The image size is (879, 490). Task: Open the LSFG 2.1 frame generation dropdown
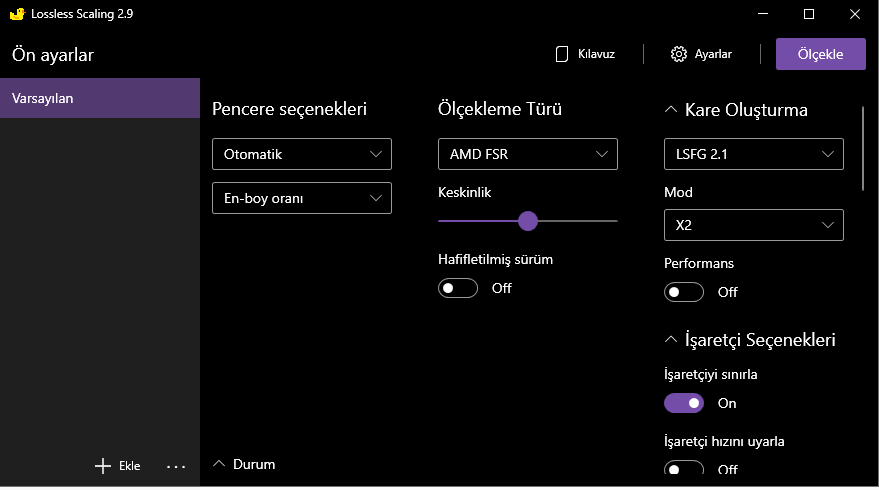(x=753, y=154)
